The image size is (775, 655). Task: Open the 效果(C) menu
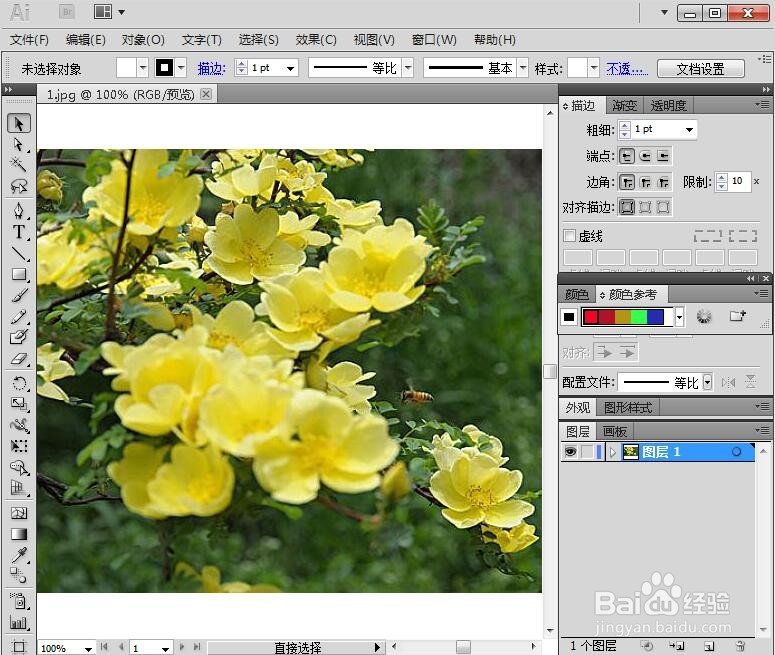coord(315,40)
